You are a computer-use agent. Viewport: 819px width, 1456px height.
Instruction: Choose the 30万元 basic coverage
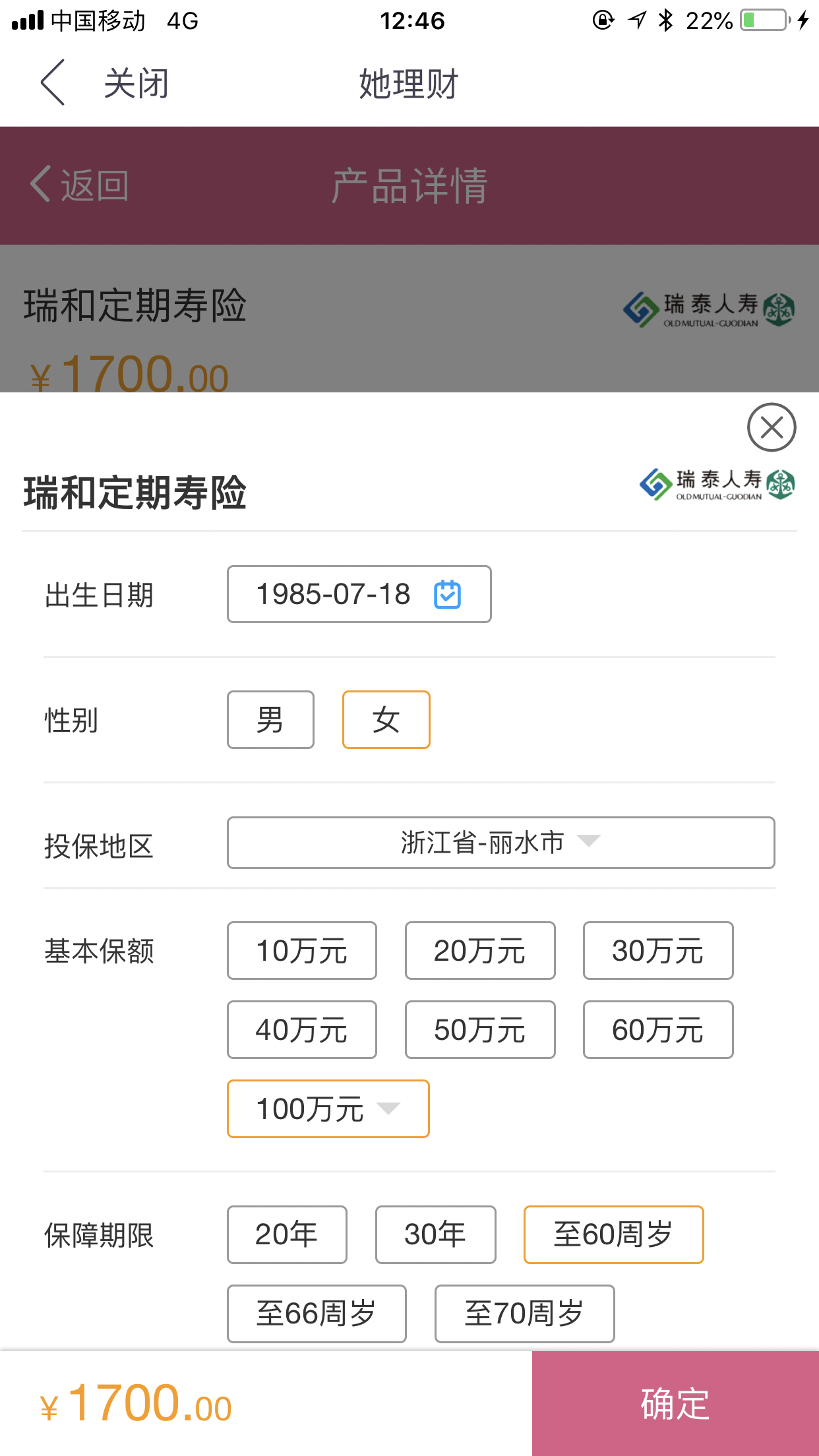658,950
